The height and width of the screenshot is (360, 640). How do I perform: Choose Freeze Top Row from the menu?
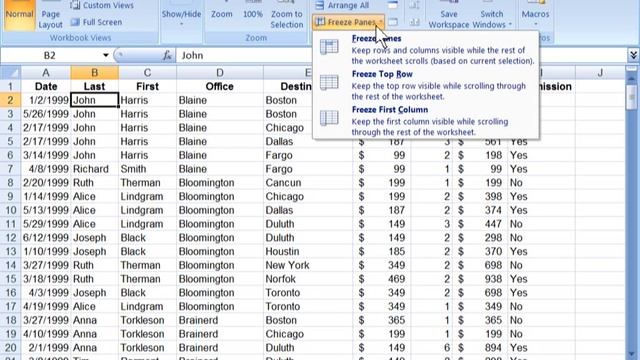coord(426,85)
